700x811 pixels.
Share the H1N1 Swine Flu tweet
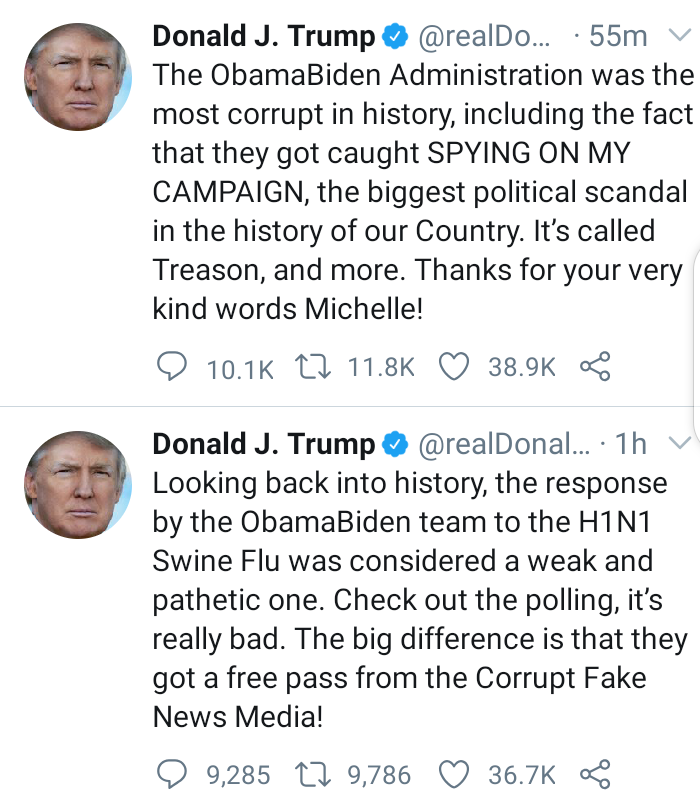[x=594, y=774]
